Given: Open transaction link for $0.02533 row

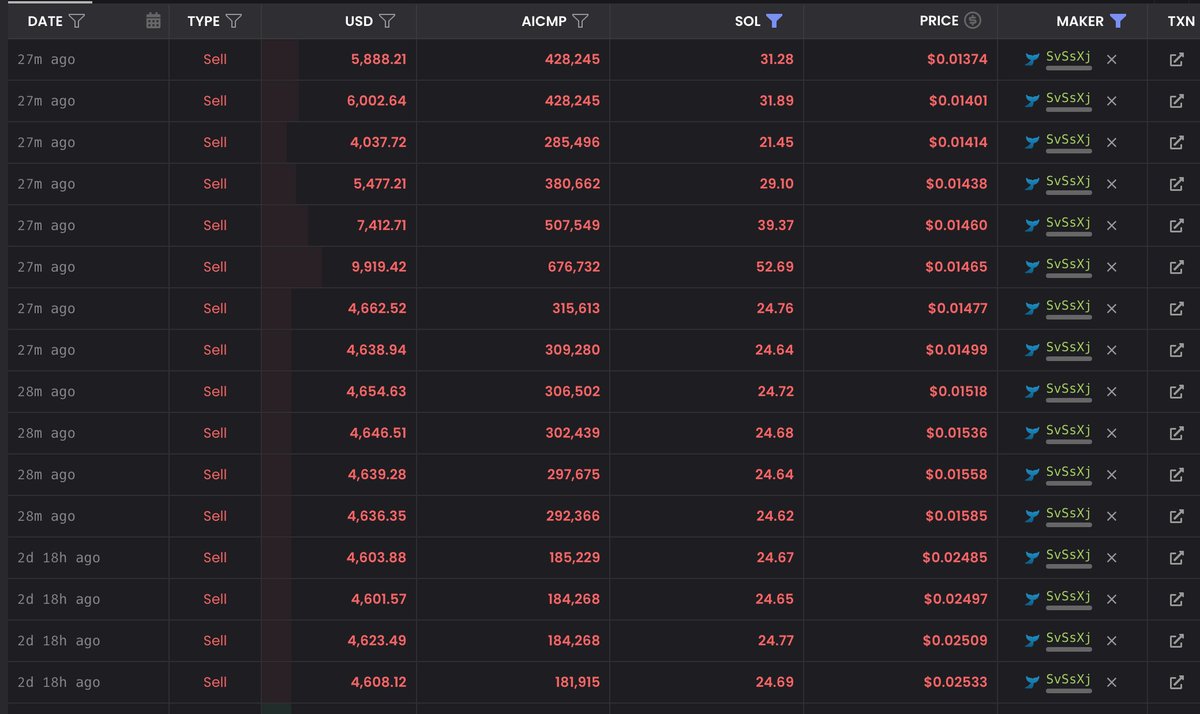Looking at the screenshot, I should click(1176, 682).
